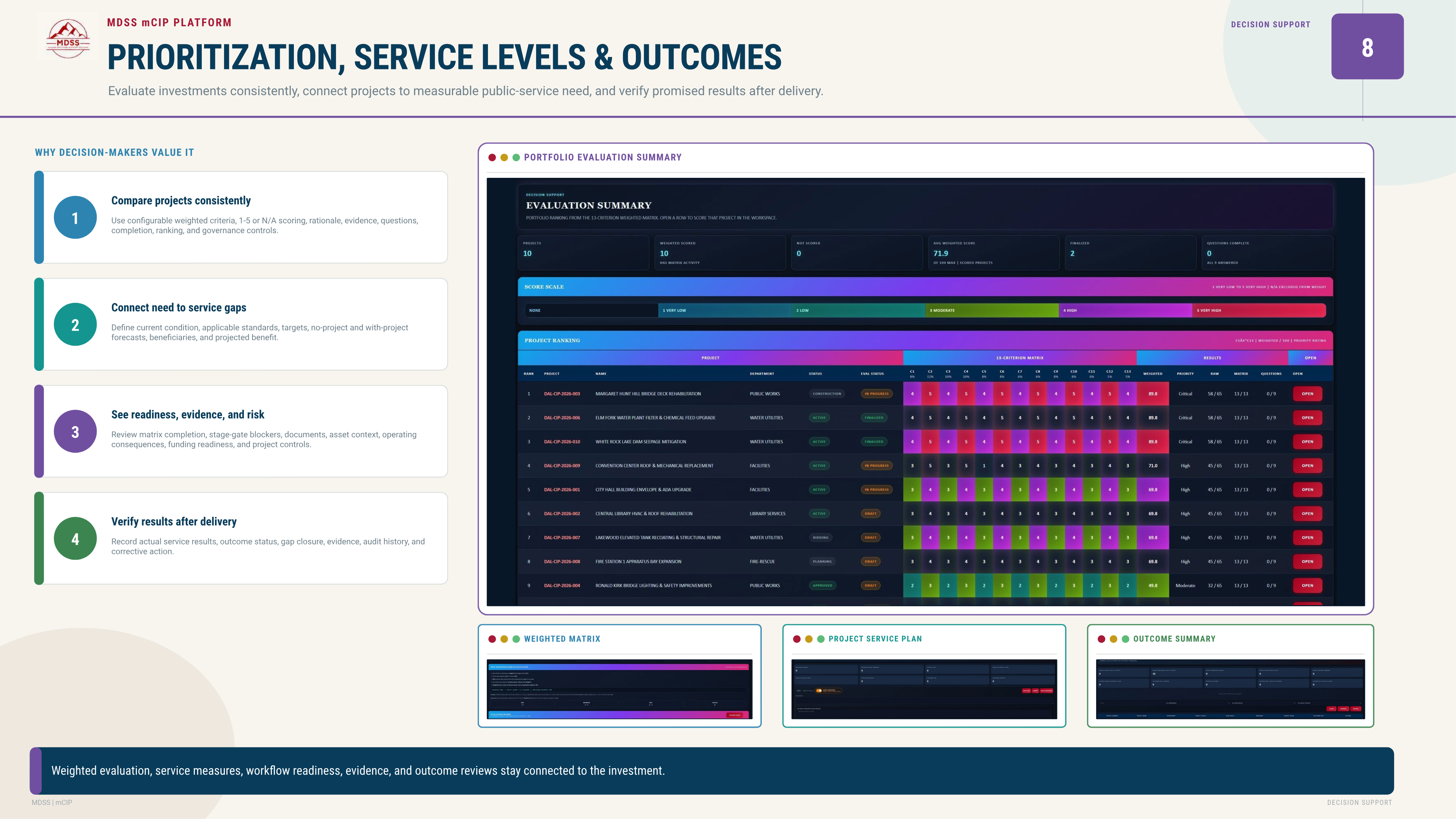Click the purple slide number 8 badge
The image size is (1456, 819).
[x=1367, y=46]
